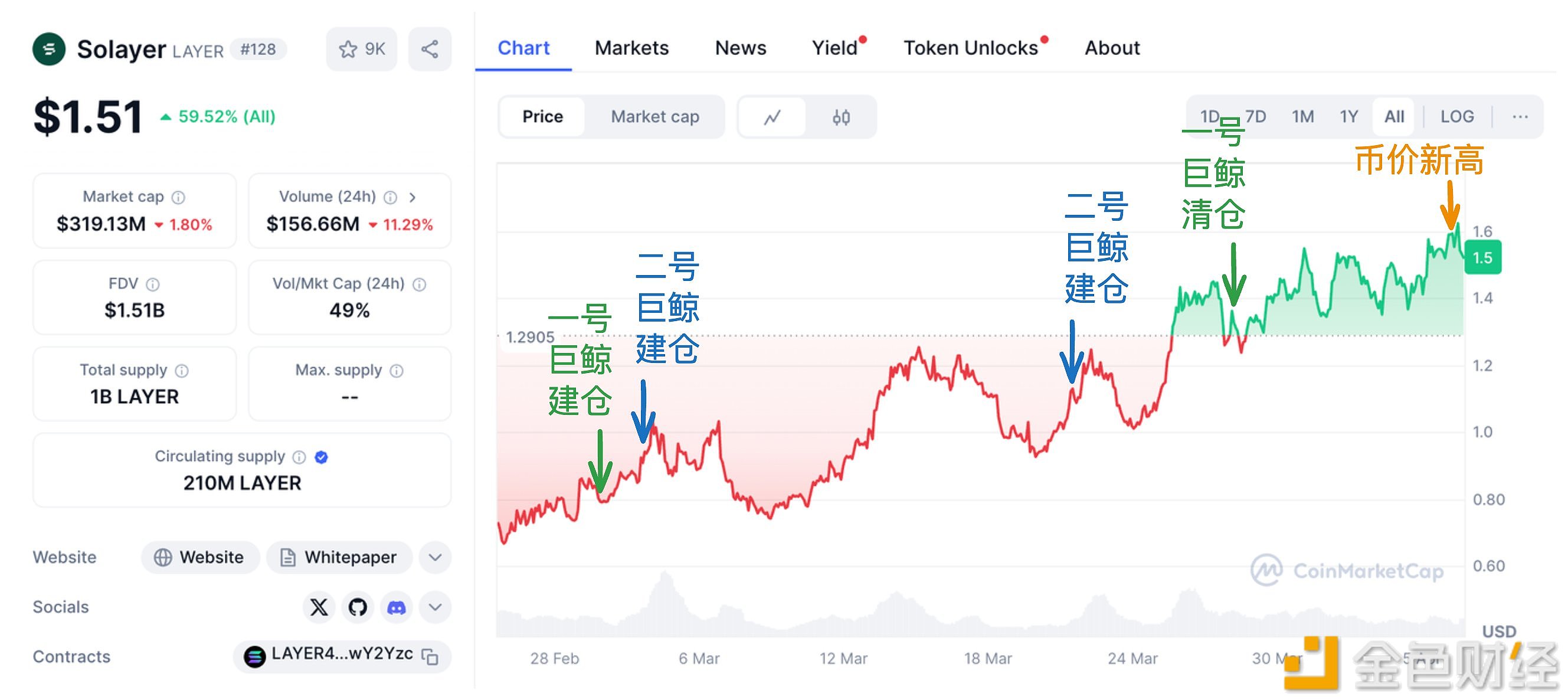The width and height of the screenshot is (1568, 700).
Task: Switch to line chart view icon
Action: click(x=772, y=116)
